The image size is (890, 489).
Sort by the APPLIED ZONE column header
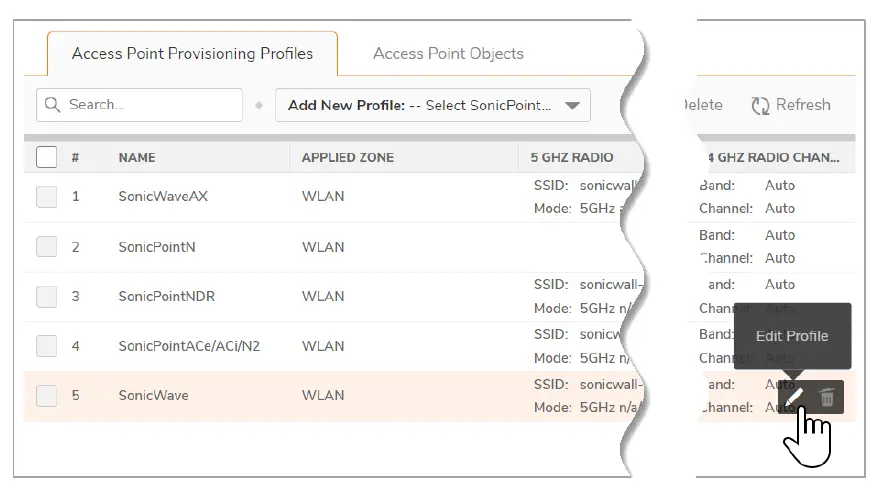(x=347, y=158)
